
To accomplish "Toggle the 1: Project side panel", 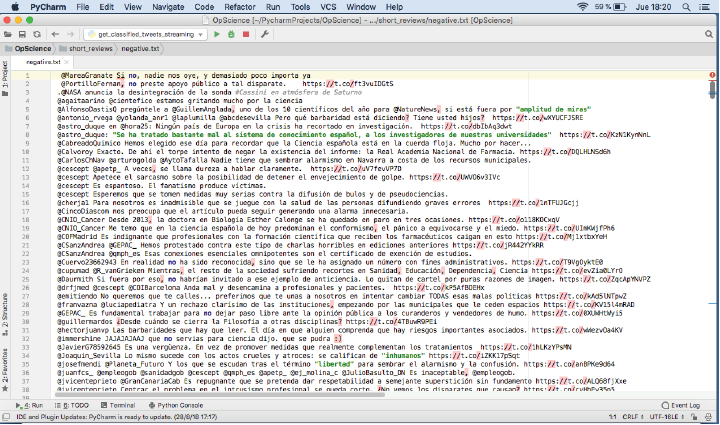I will pos(5,77).
